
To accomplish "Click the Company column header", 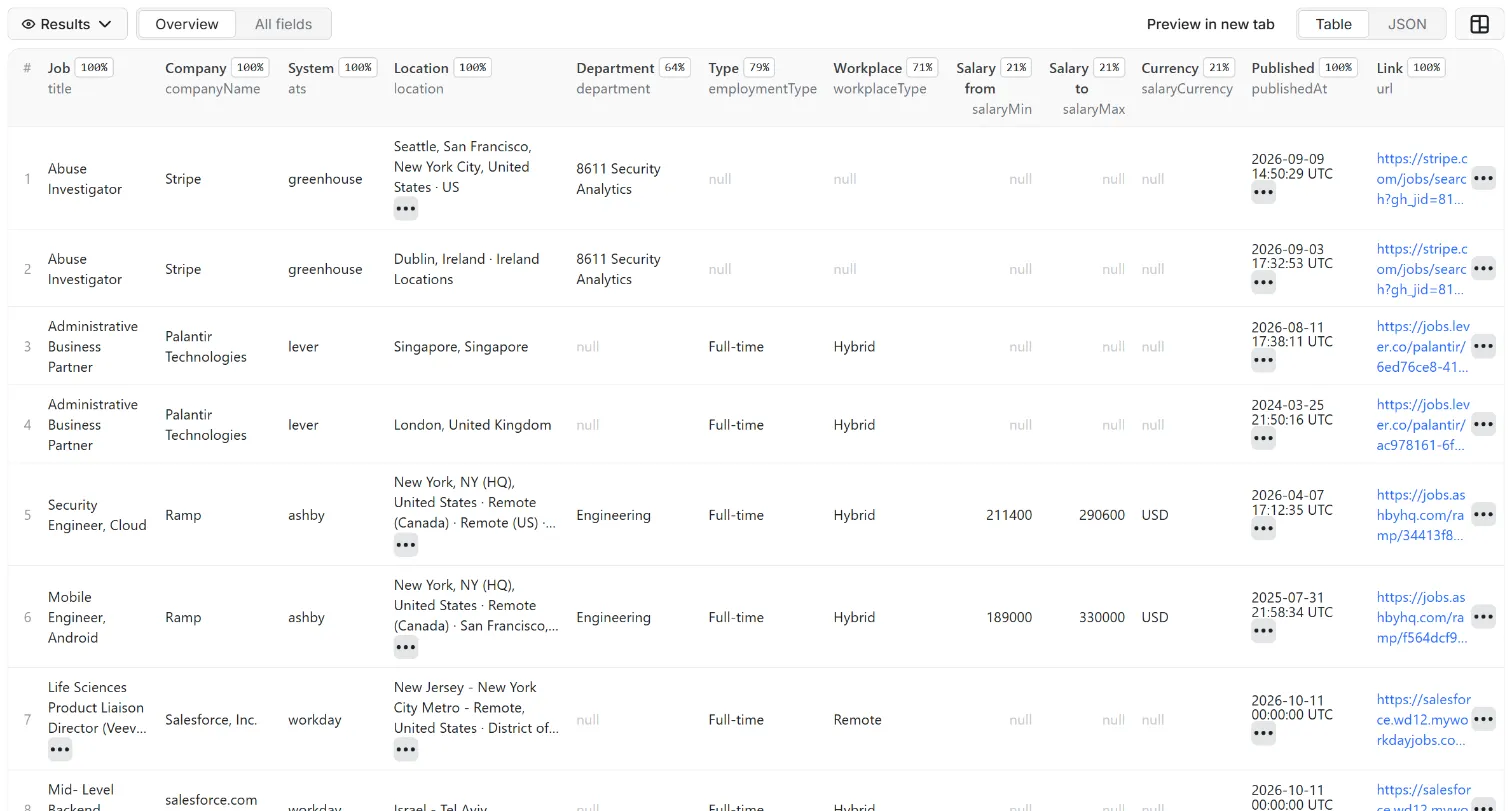I will [x=217, y=78].
